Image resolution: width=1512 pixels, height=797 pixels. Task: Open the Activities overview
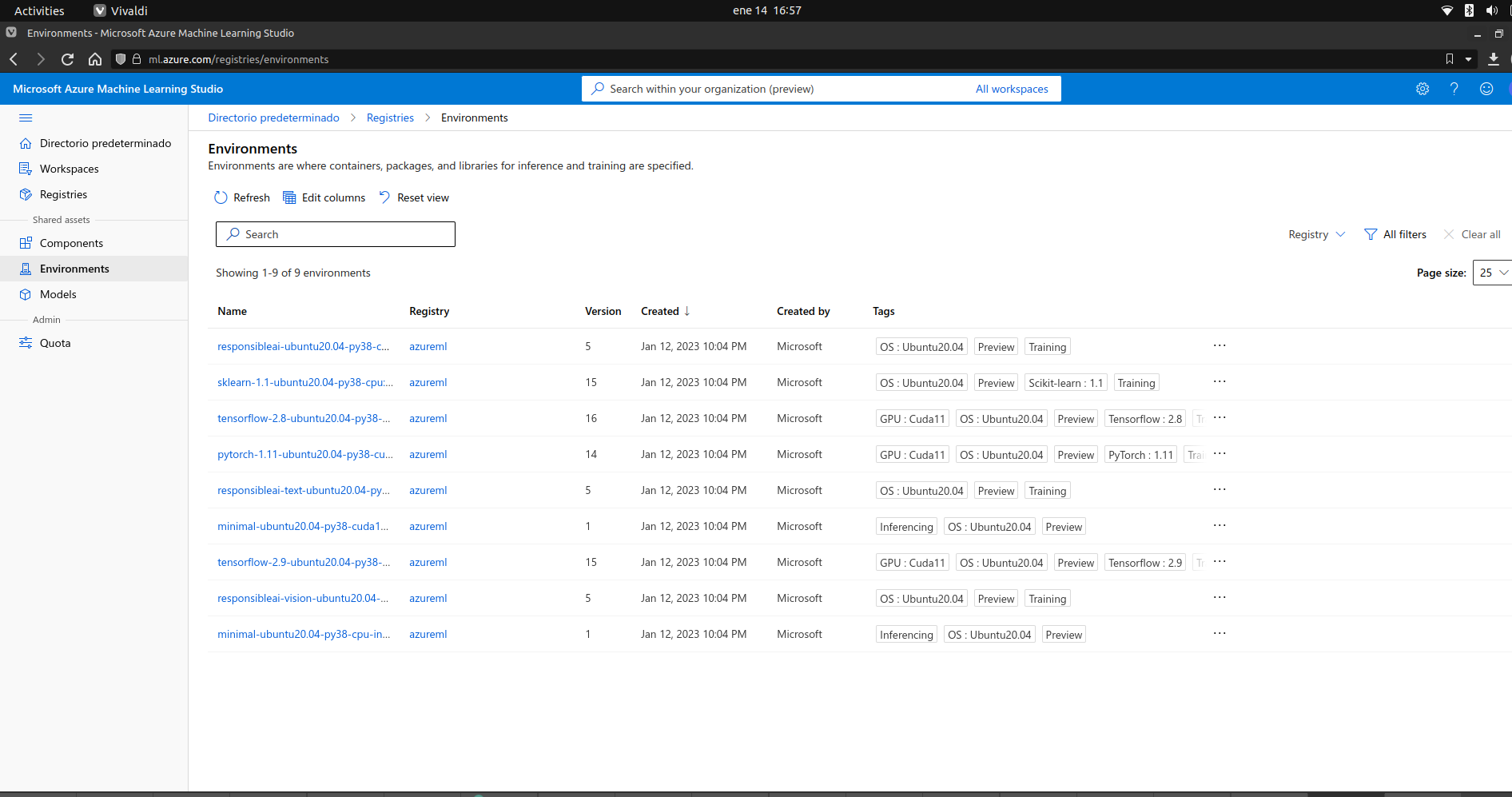click(x=39, y=10)
